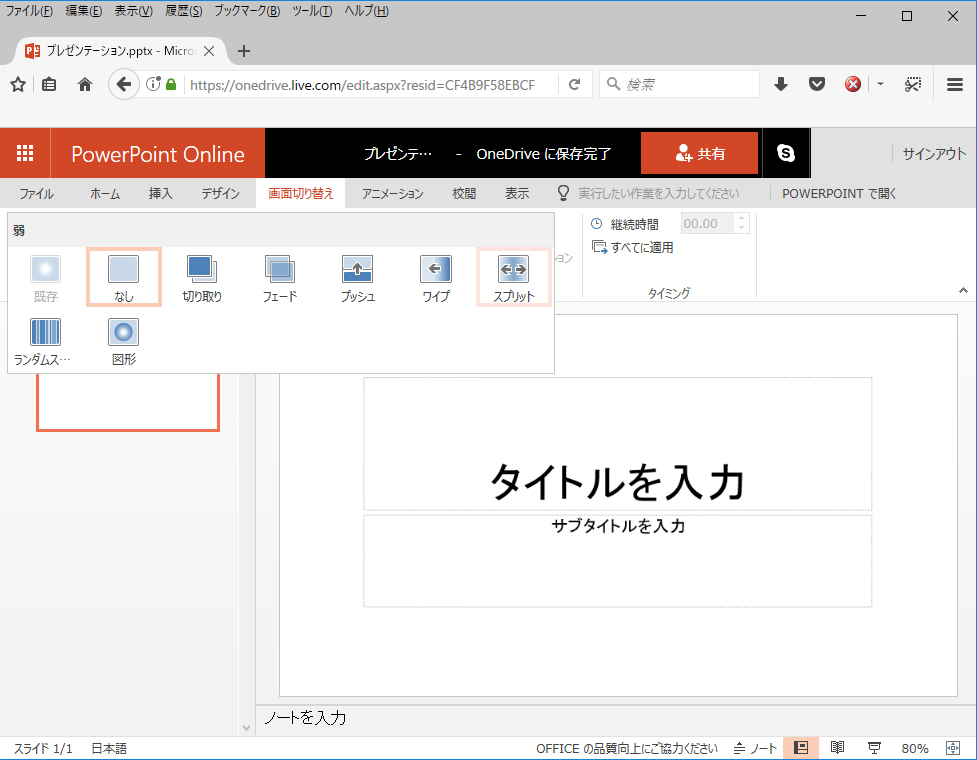Switch to reading view
Screen dimensions: 977x760
tap(837, 748)
